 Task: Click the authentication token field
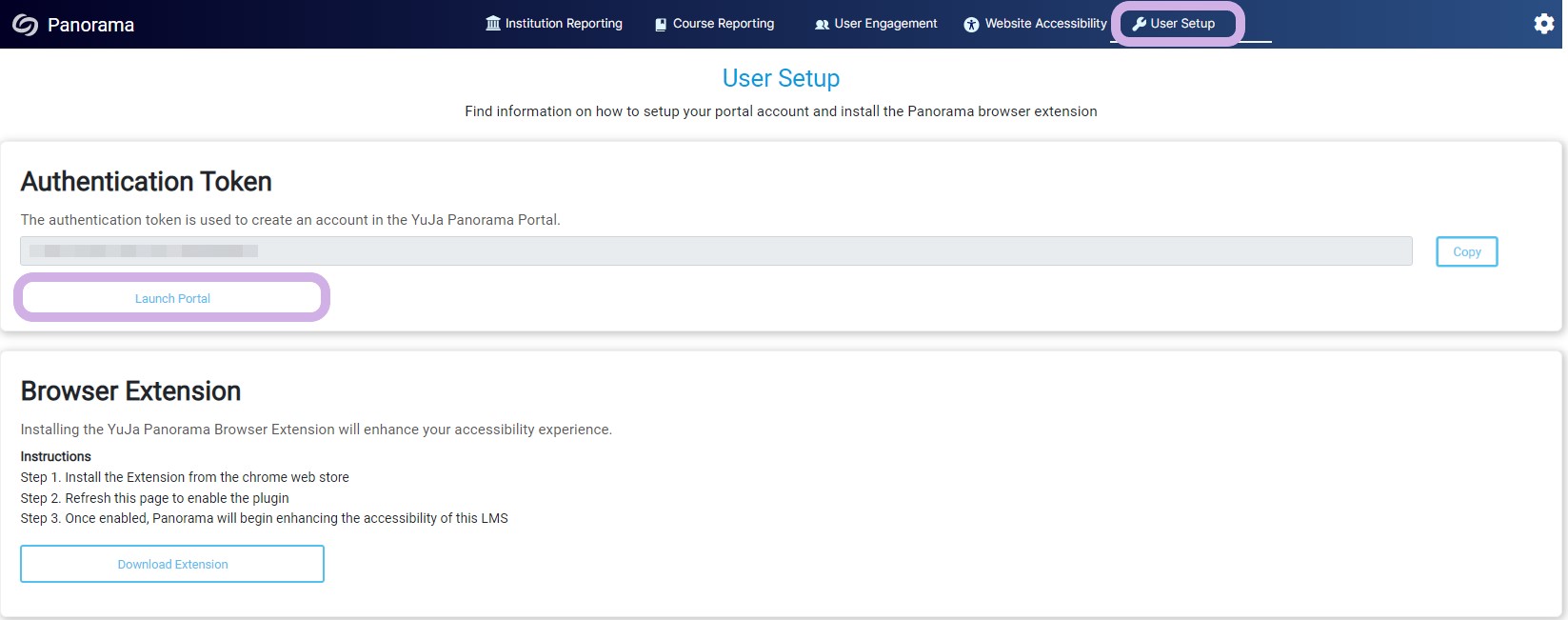pos(716,251)
